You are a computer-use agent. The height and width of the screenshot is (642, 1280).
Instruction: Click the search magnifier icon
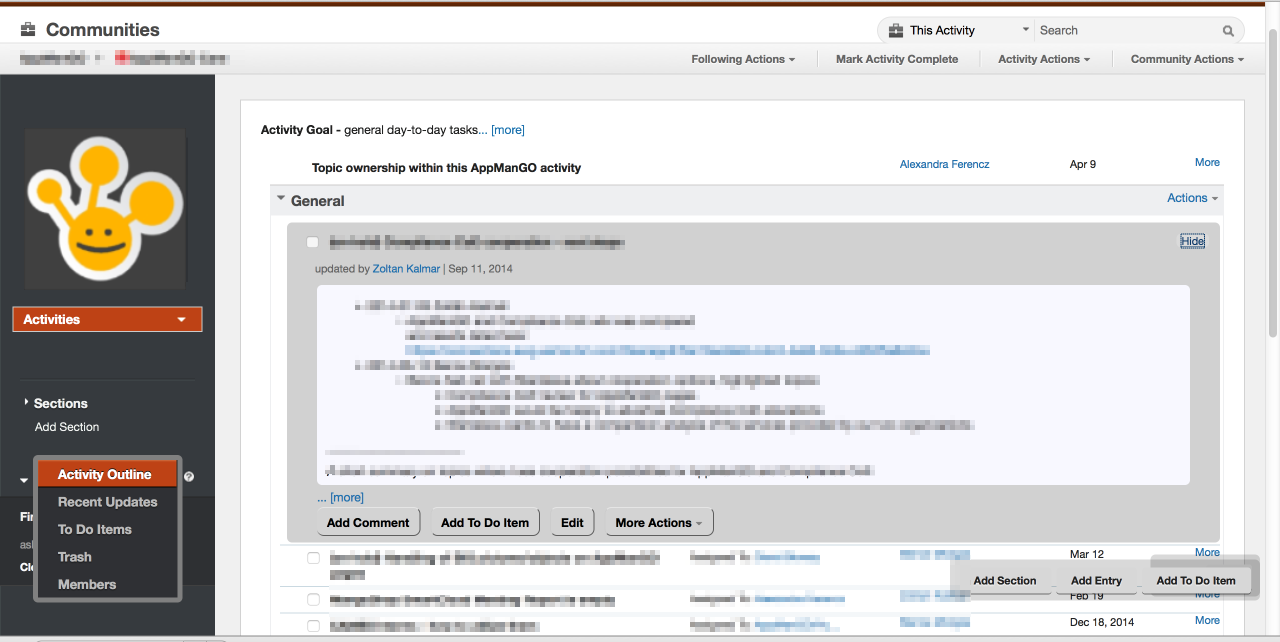(x=1228, y=30)
